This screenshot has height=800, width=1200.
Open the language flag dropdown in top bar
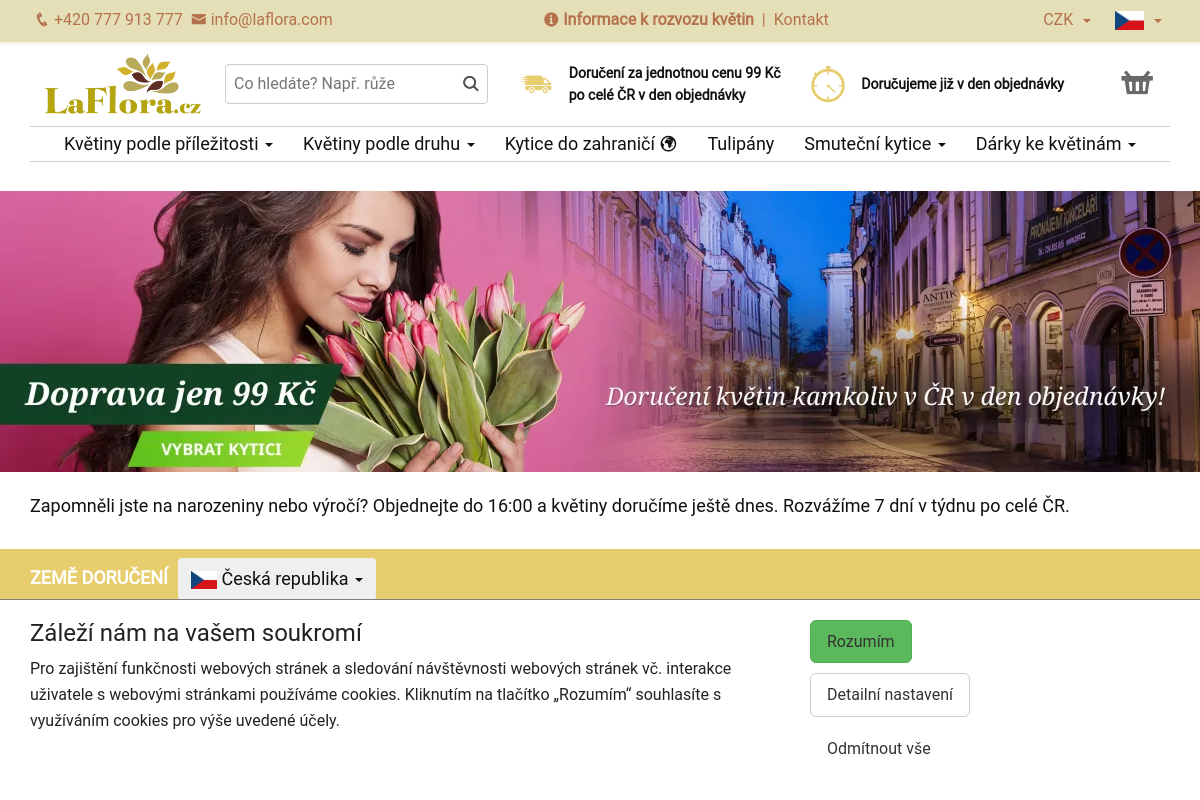pos(1135,19)
